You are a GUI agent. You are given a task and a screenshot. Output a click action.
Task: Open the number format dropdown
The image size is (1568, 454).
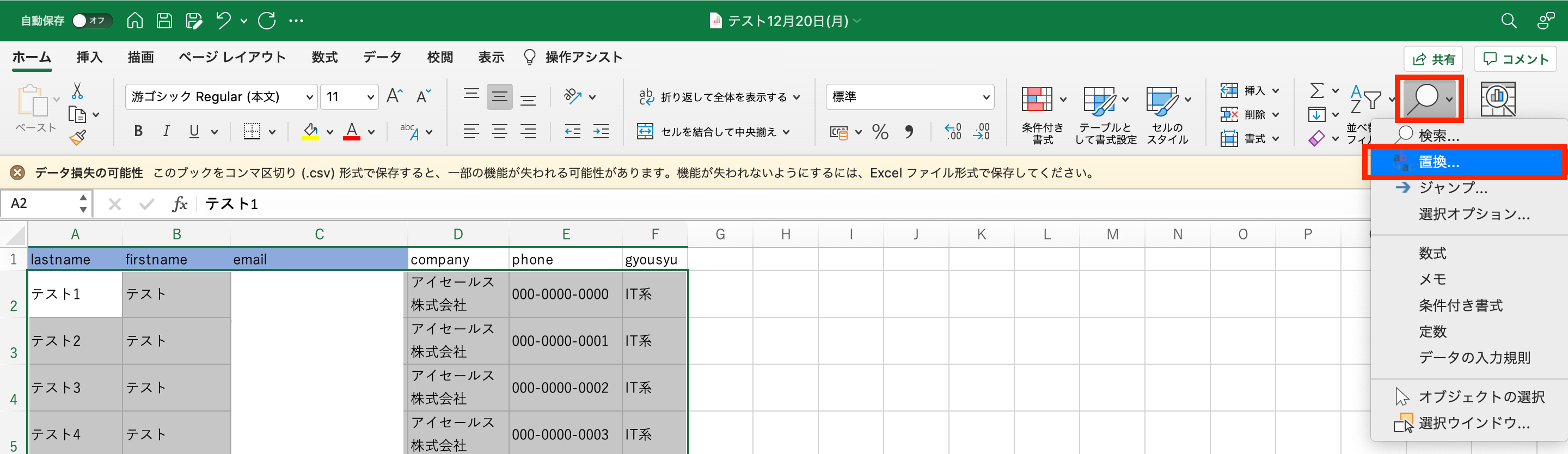[x=985, y=97]
